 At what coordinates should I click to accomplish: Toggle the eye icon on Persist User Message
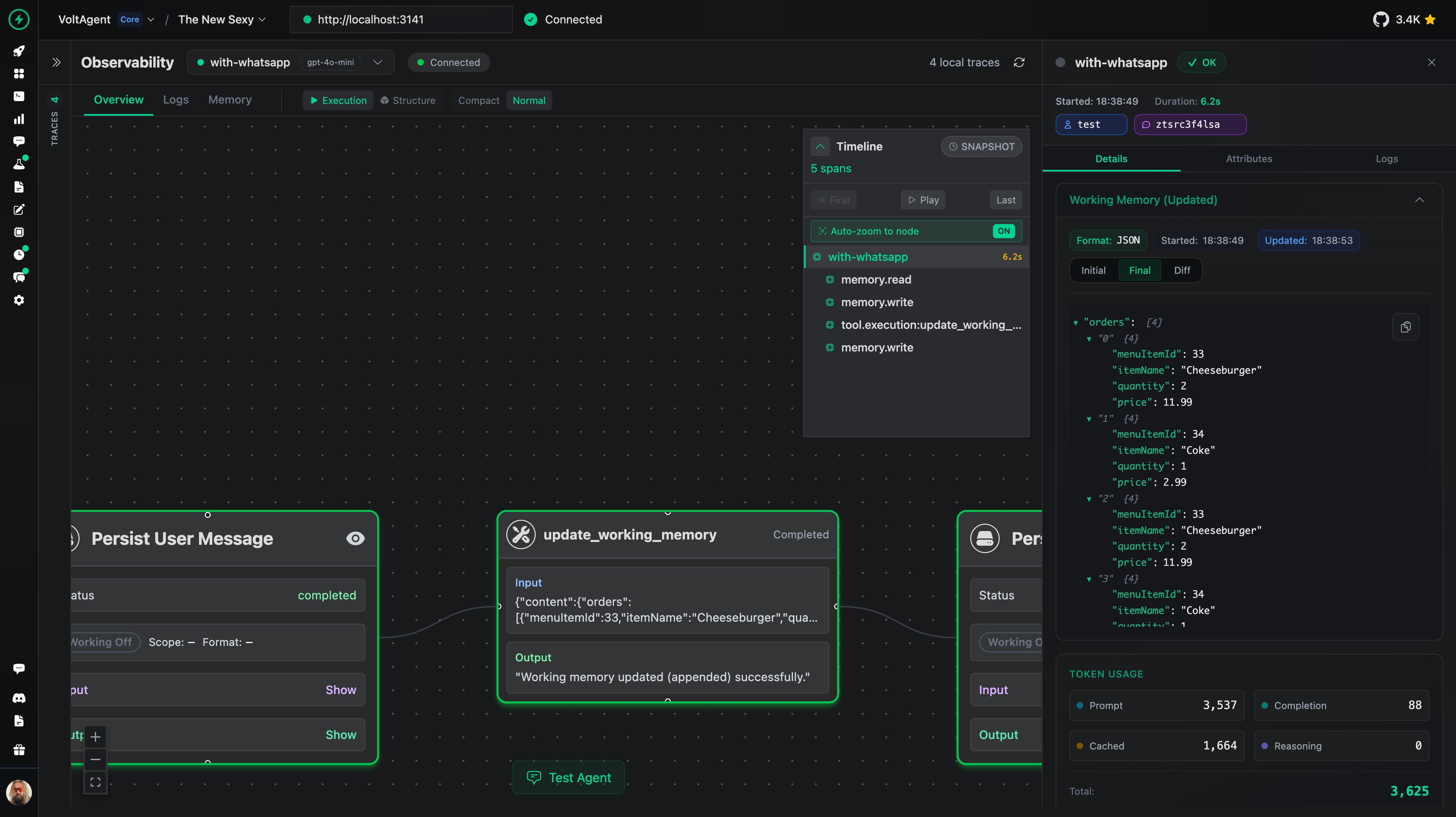tap(355, 538)
